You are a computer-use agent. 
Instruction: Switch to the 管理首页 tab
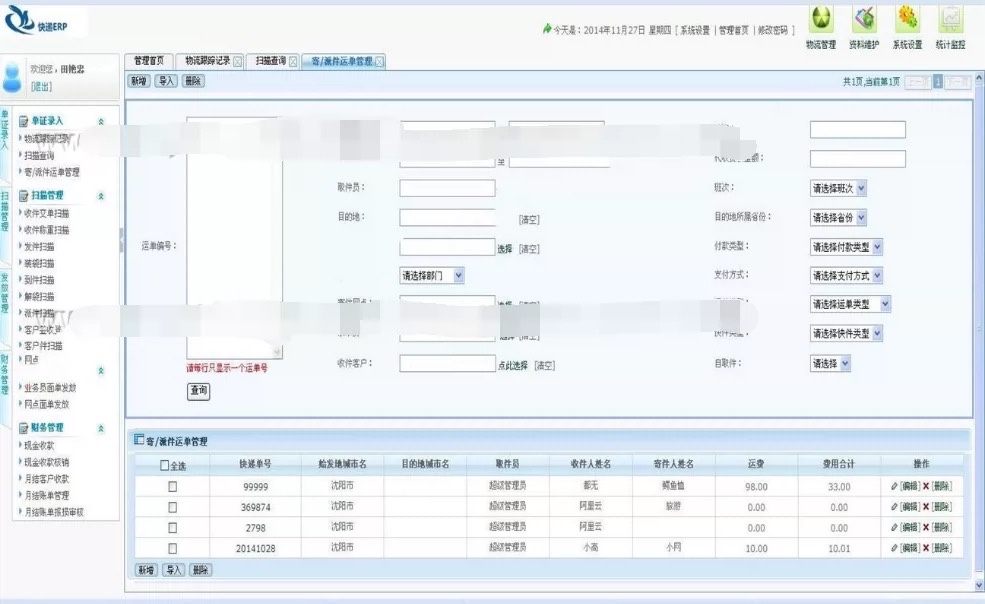click(149, 61)
